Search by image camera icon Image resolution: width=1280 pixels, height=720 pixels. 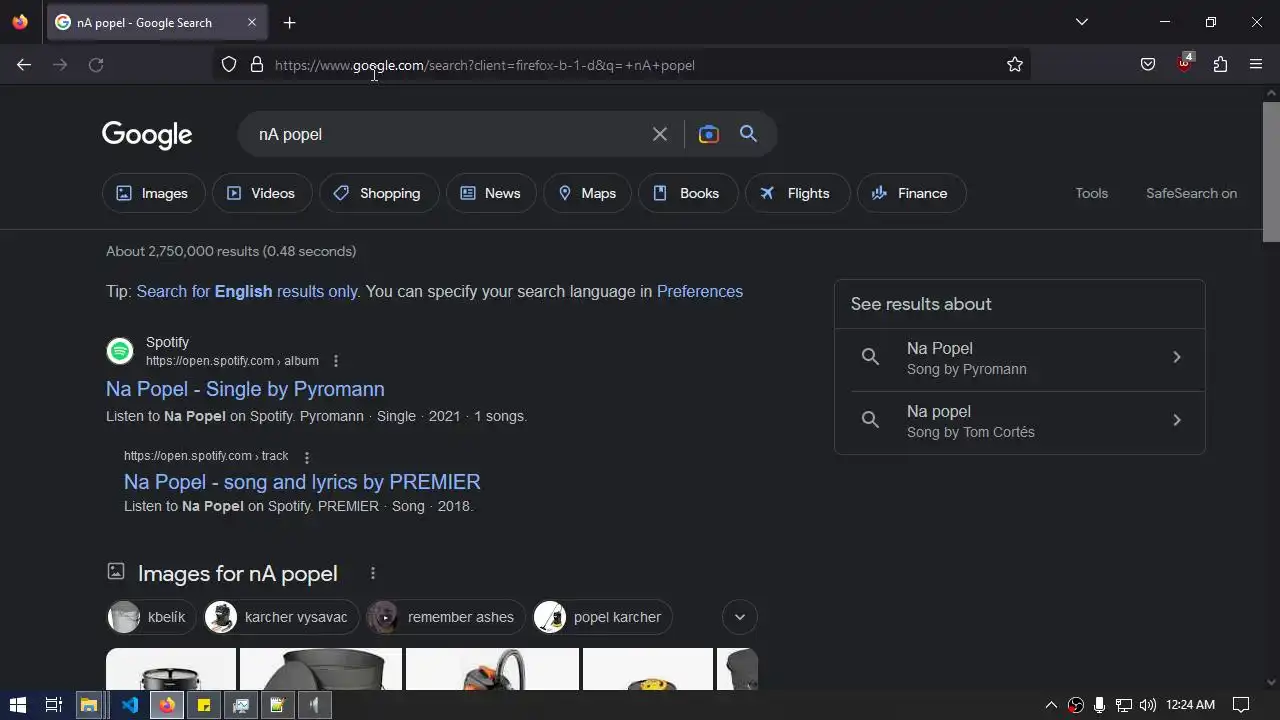[709, 134]
